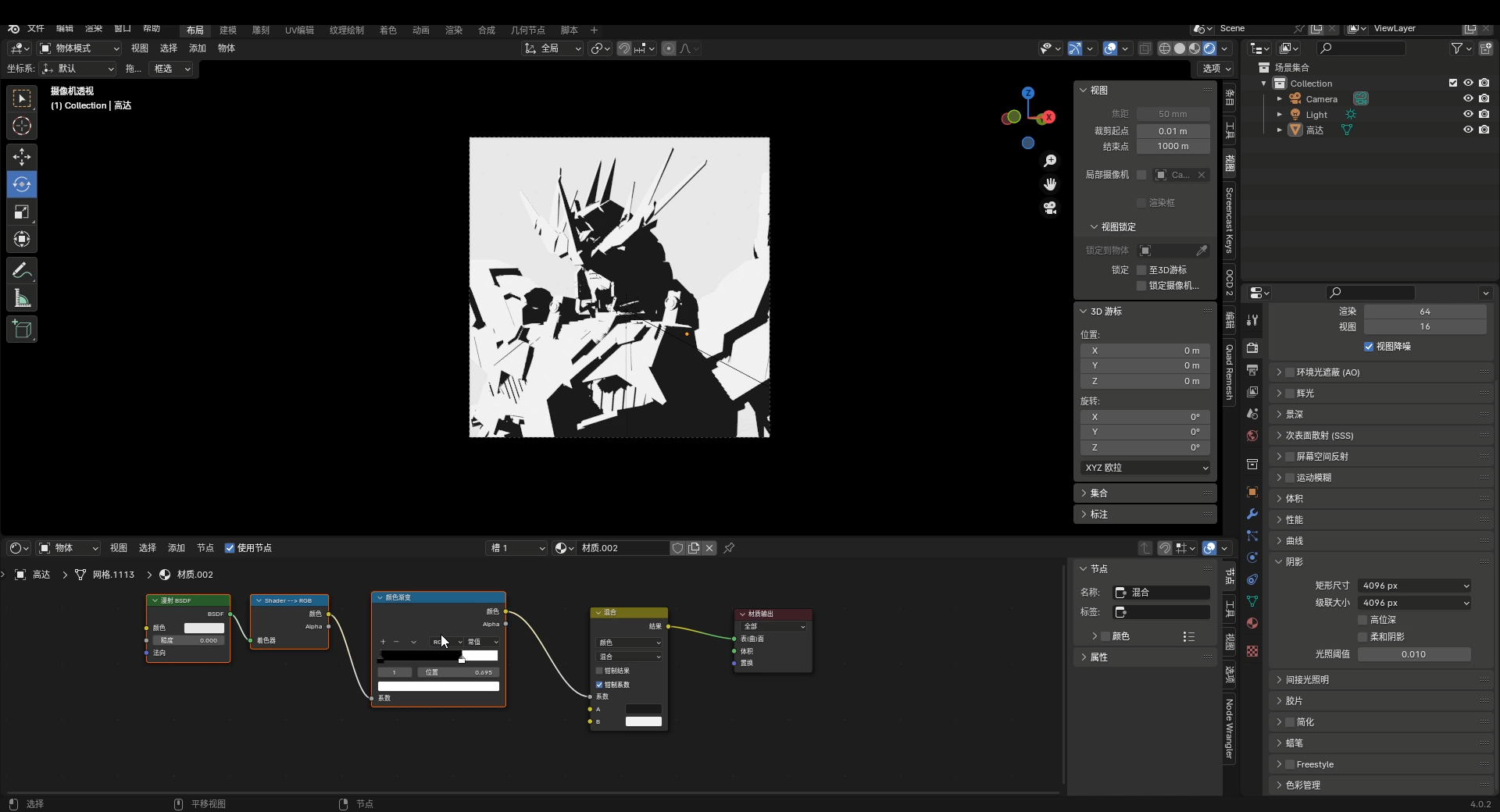Open the Node Wrangler sidebar tab
Image resolution: width=1500 pixels, height=812 pixels.
[x=1229, y=729]
